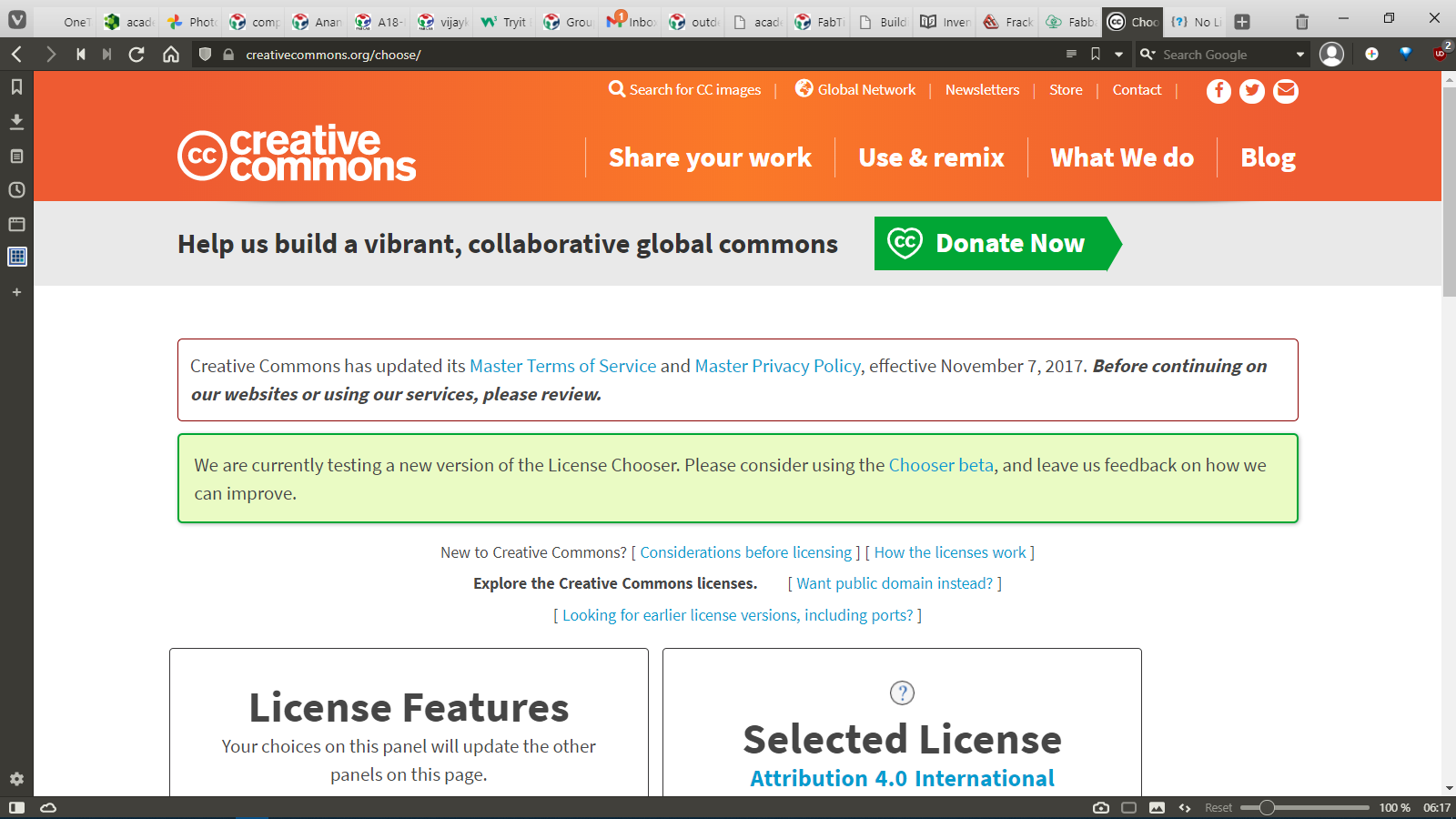This screenshot has height=819, width=1456.
Task: Open page actions code icon
Action: [1185, 807]
